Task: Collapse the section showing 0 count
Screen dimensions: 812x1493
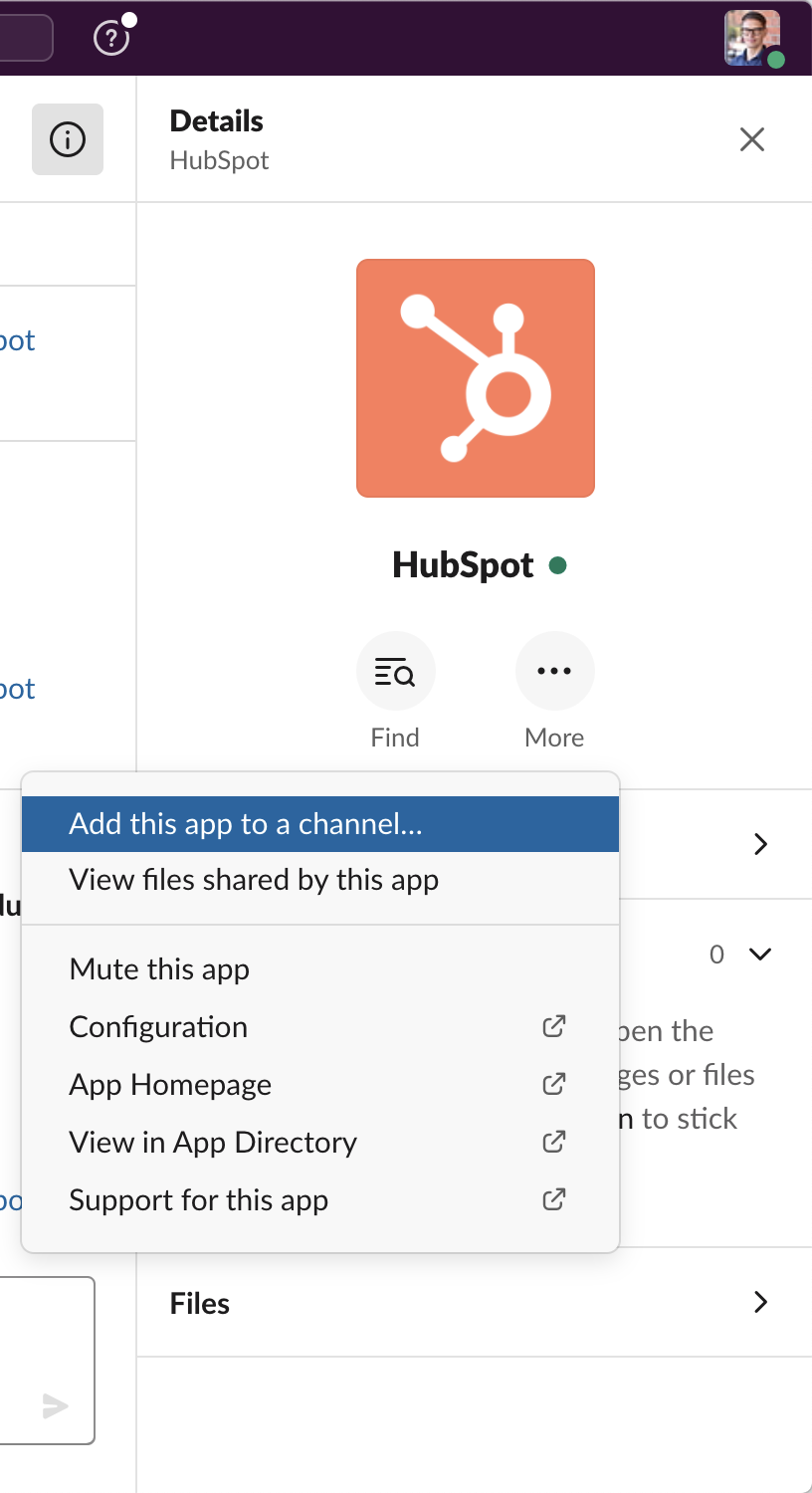Action: point(760,955)
